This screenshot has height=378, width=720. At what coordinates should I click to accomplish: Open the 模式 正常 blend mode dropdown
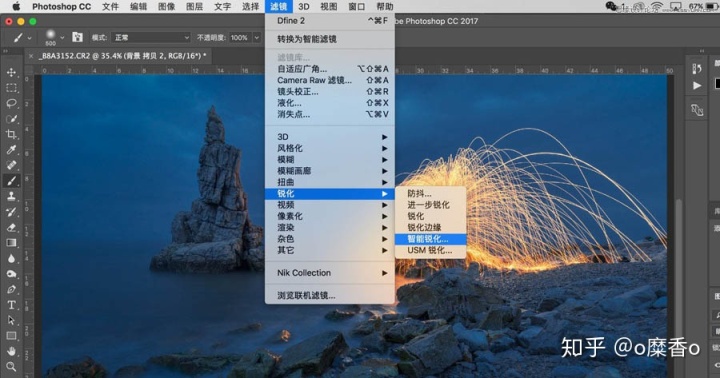[x=151, y=38]
